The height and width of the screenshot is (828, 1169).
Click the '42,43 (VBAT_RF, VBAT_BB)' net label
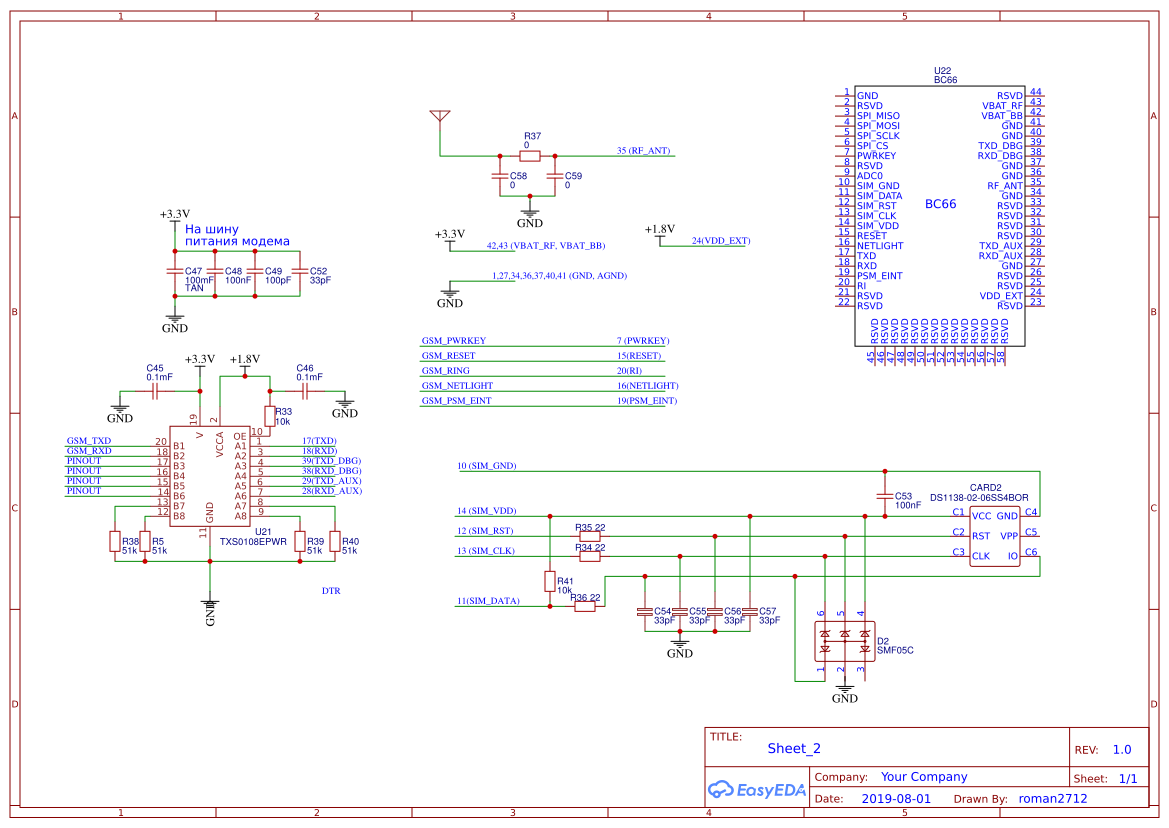tap(546, 245)
